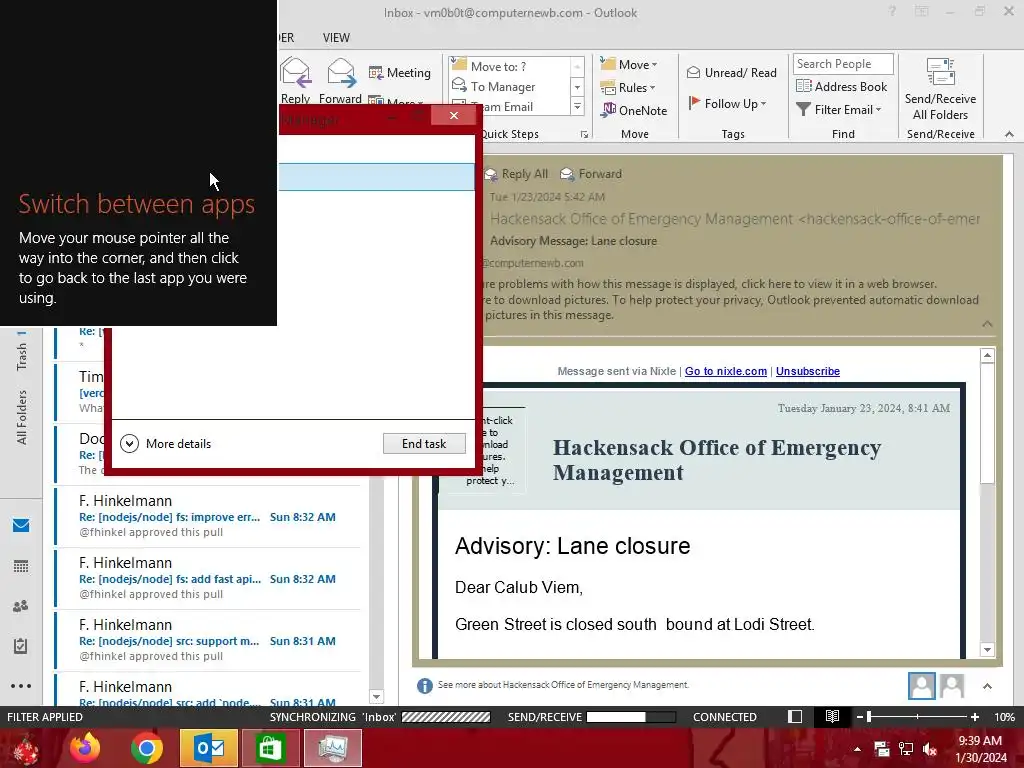Select the highlighted process row in Task Manager
Screen dimensions: 1024x768
(x=377, y=177)
